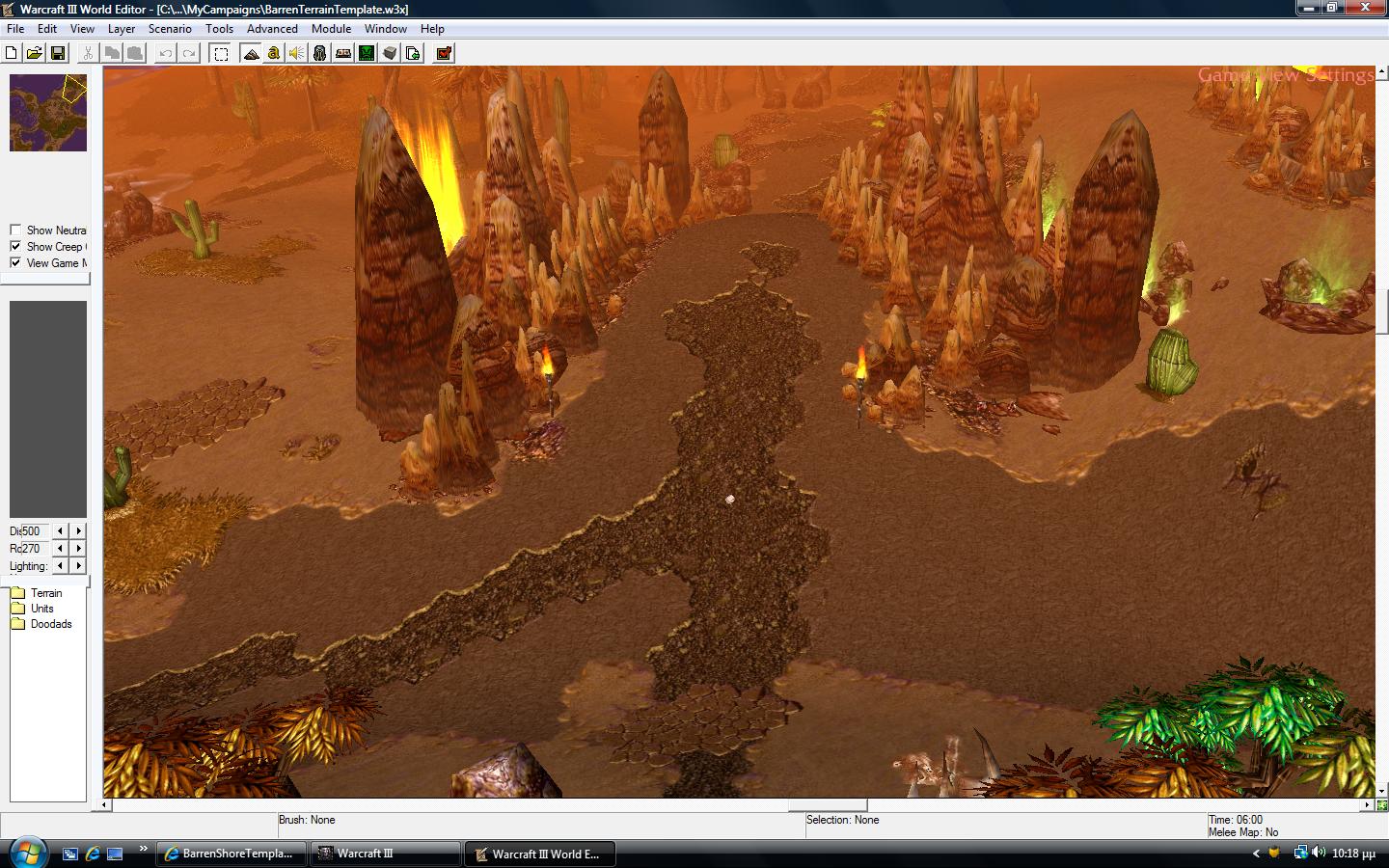Create a new map with New icon
This screenshot has width=1389, height=868.
[12, 53]
